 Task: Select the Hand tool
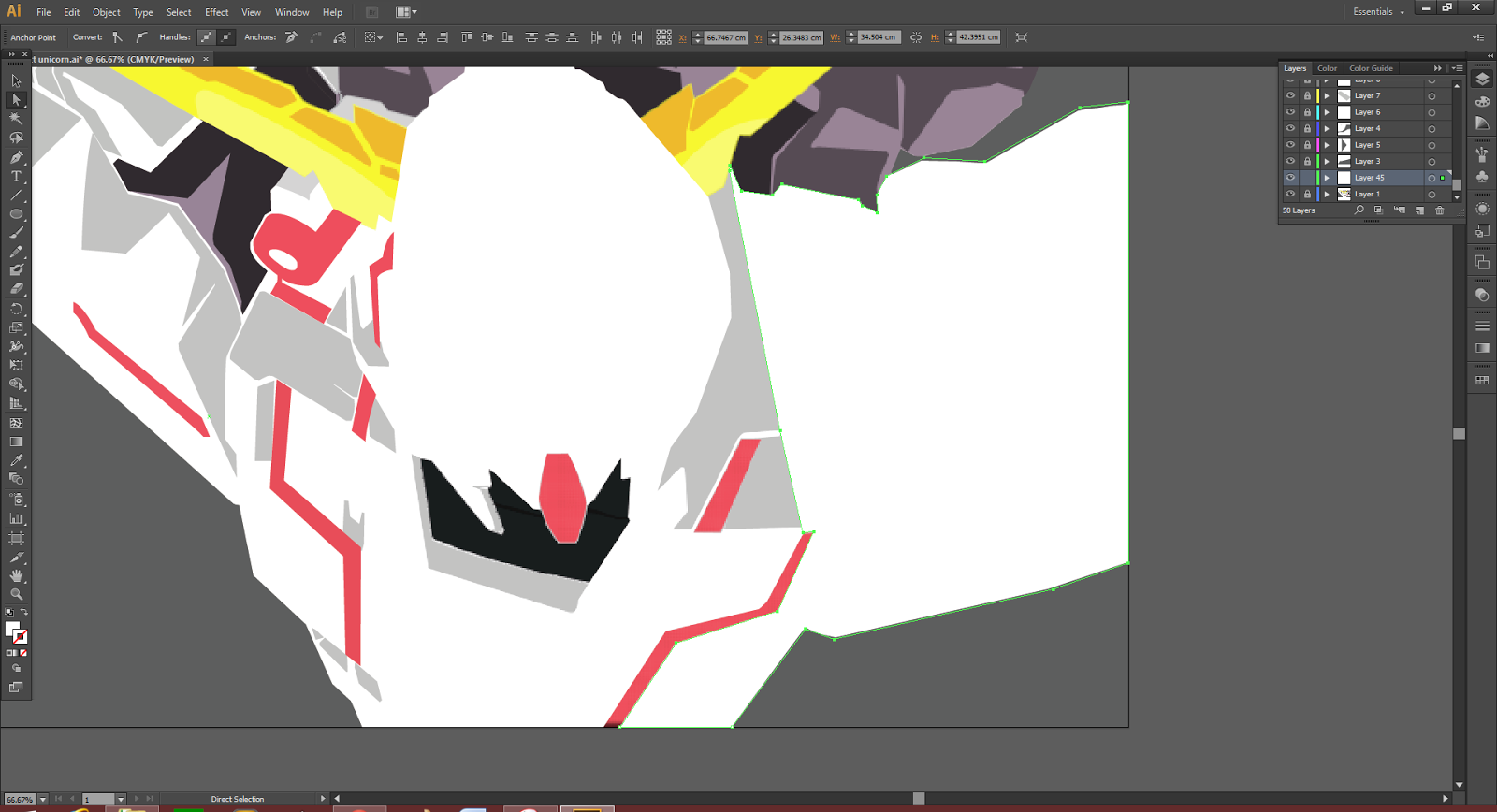(16, 575)
